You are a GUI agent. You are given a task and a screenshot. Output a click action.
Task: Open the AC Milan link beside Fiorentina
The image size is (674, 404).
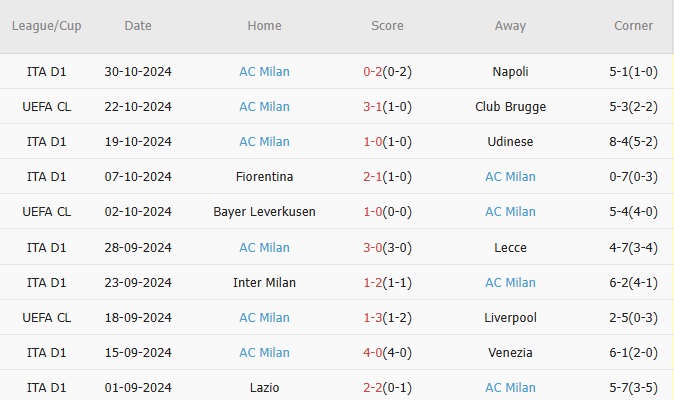click(510, 177)
